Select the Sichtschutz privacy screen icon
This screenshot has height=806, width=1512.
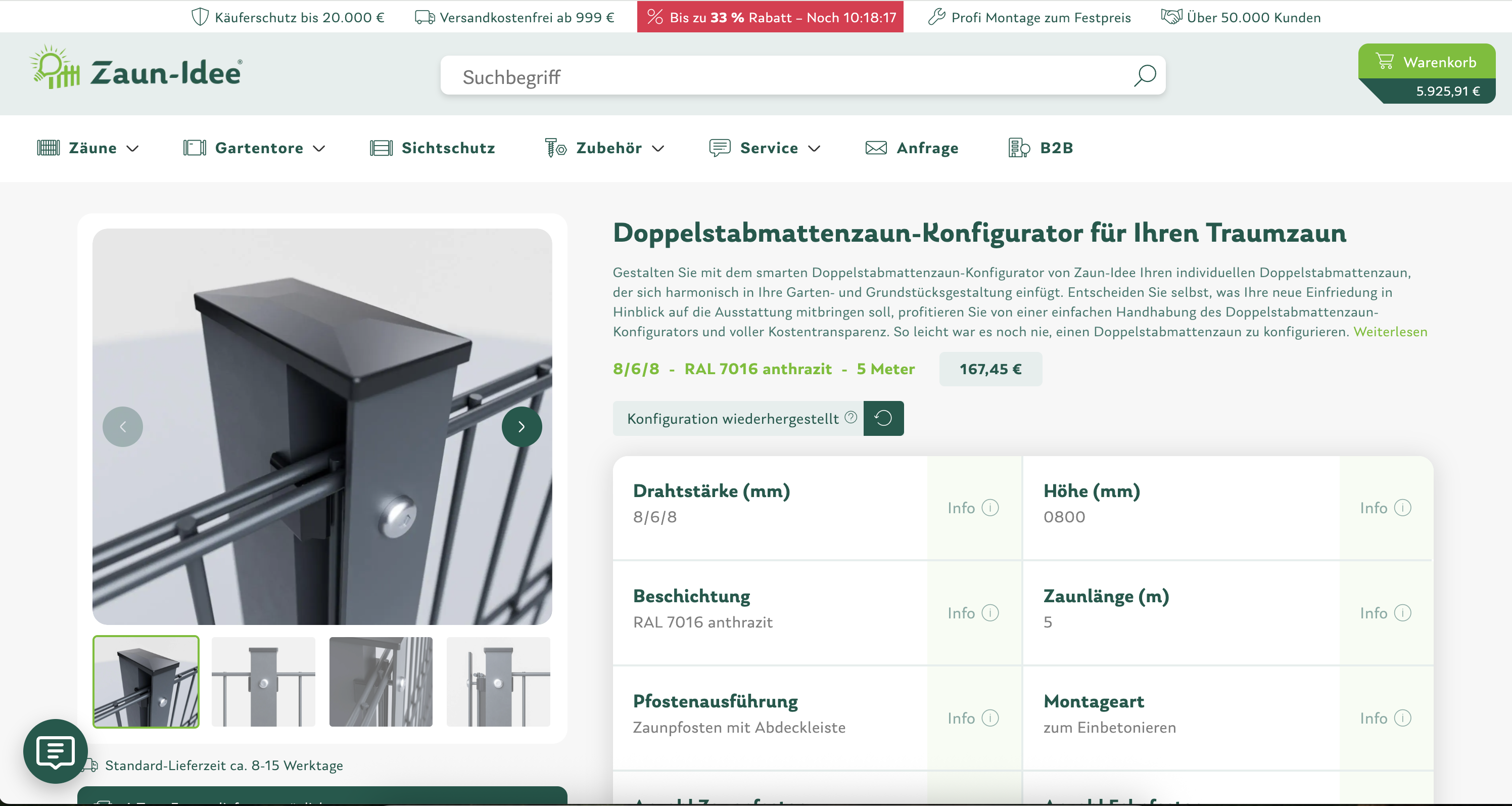pyautogui.click(x=381, y=148)
